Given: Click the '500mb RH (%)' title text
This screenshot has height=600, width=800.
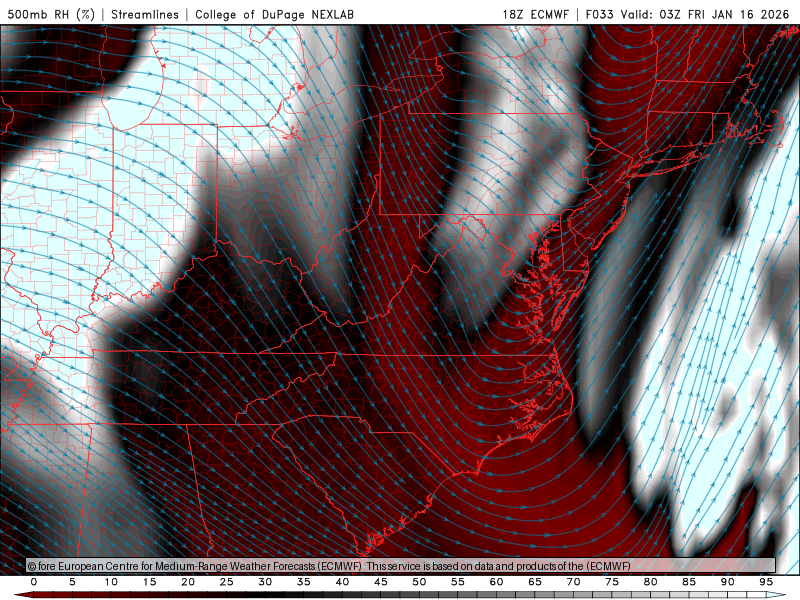Looking at the screenshot, I should pos(51,14).
